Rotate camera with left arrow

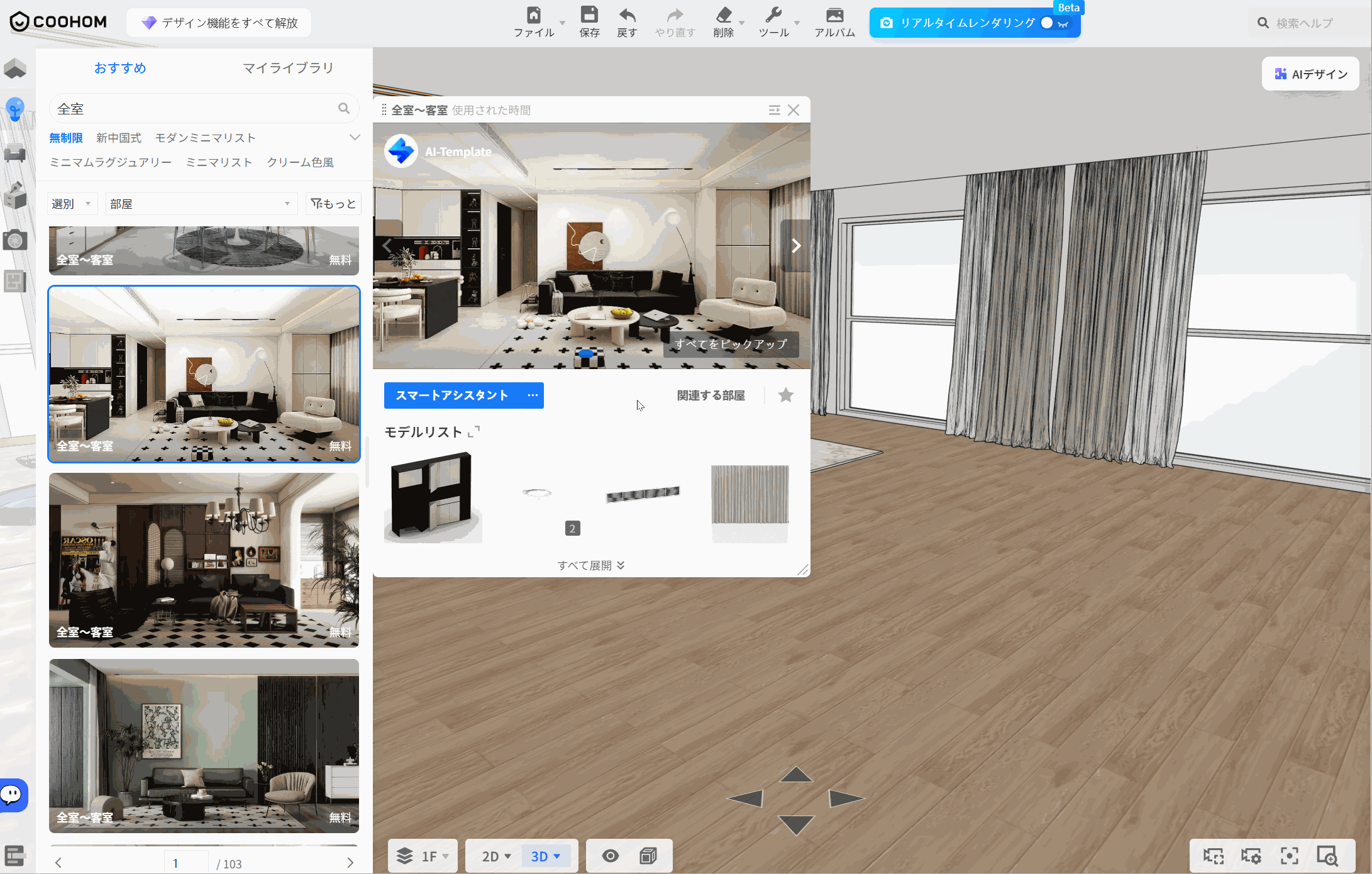pos(745,799)
